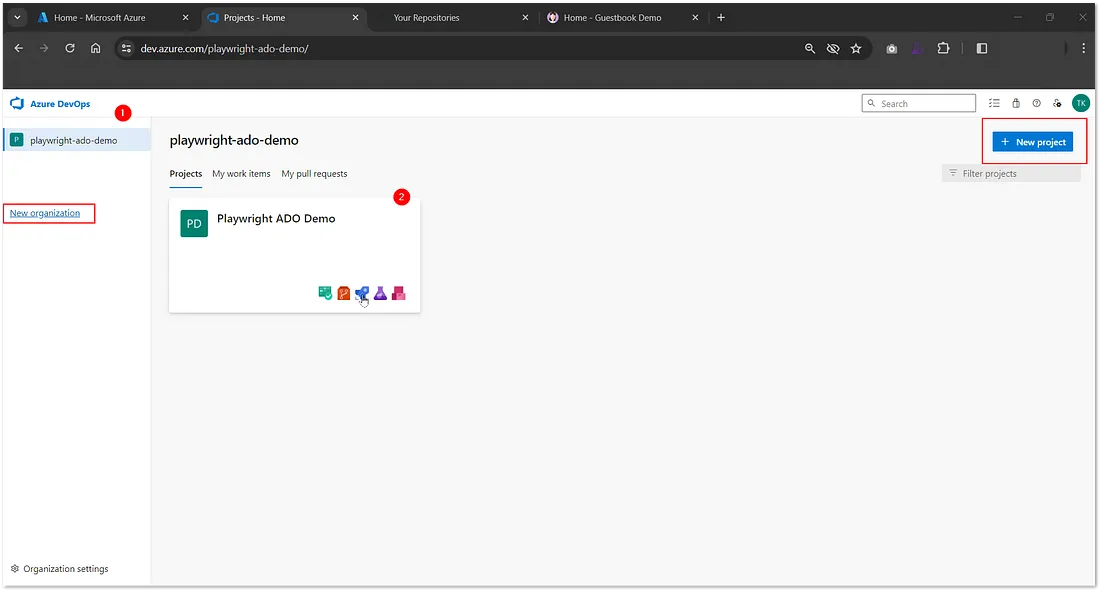Image resolution: width=1100 pixels, height=591 pixels.
Task: Click the playwright-ado-demo page heading
Action: [234, 140]
